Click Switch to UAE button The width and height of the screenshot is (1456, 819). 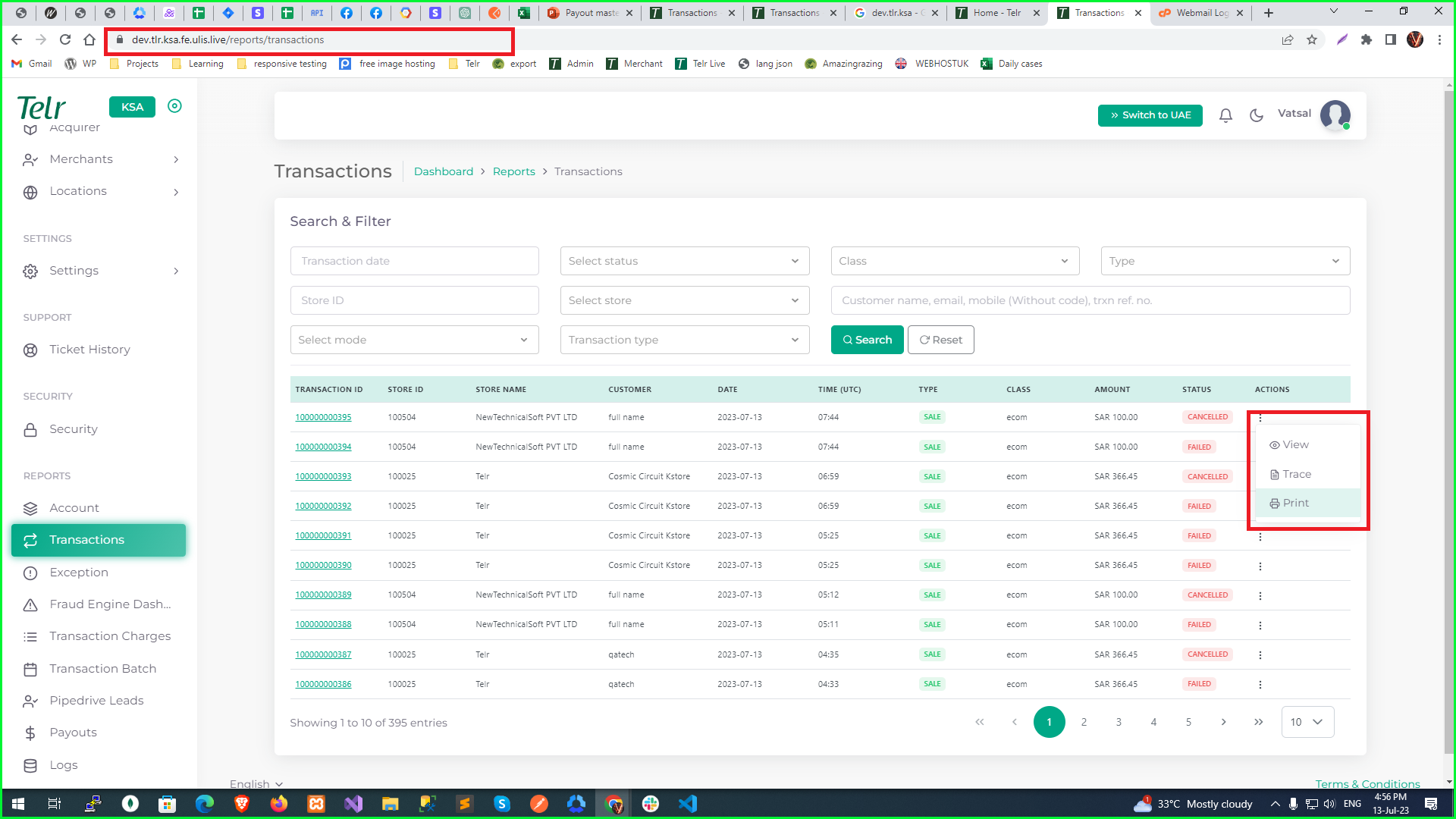(x=1150, y=115)
